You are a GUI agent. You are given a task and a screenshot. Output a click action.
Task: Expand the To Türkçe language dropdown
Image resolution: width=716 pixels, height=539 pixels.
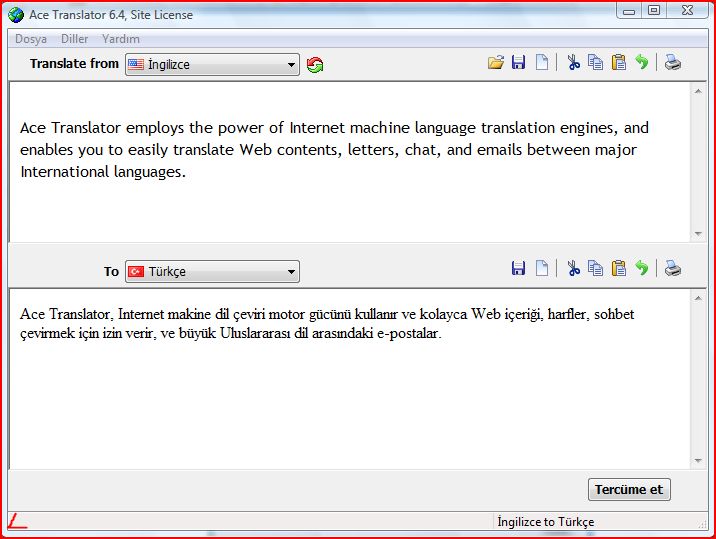coord(212,272)
